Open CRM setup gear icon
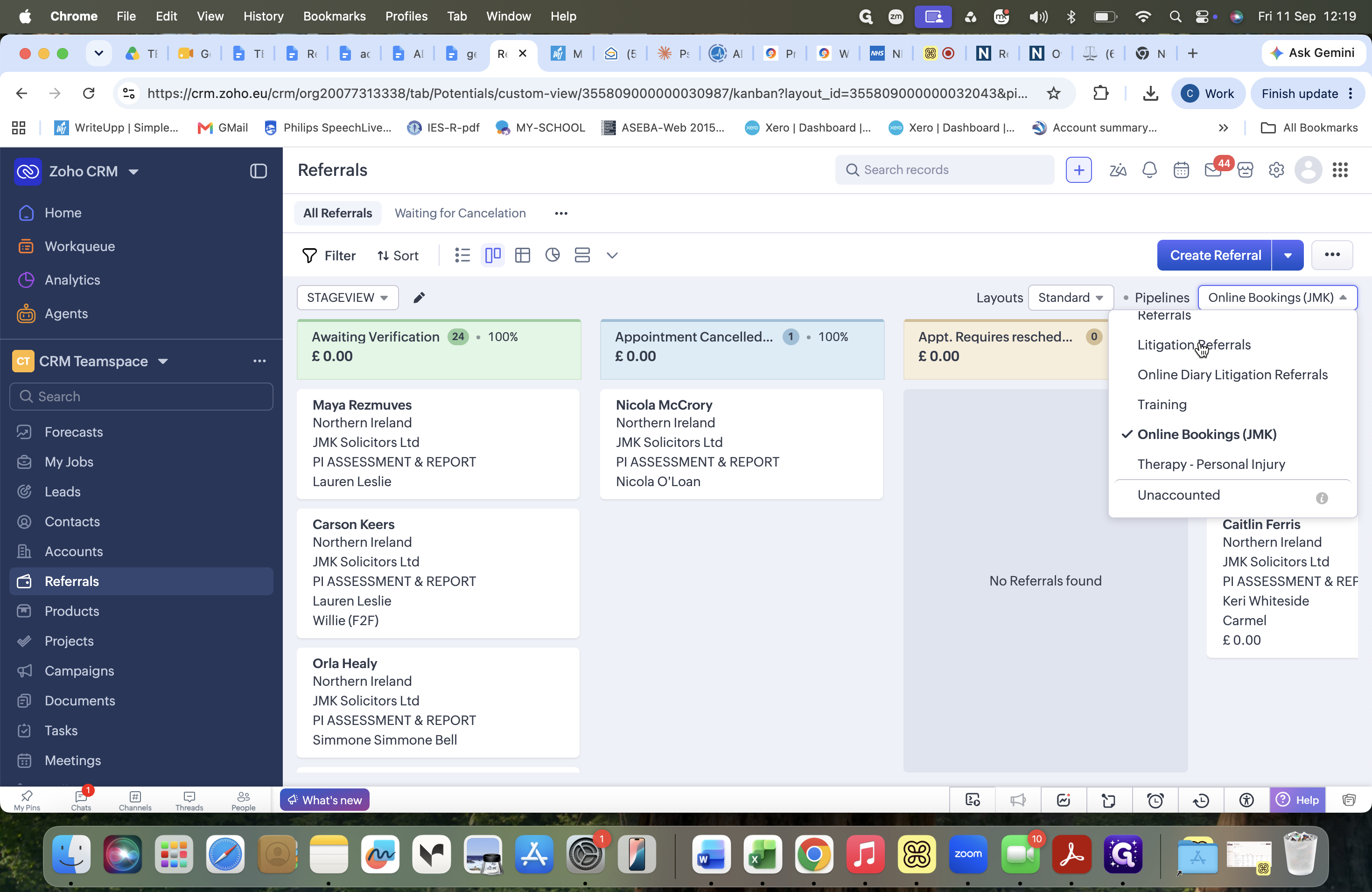This screenshot has height=892, width=1372. (x=1276, y=170)
